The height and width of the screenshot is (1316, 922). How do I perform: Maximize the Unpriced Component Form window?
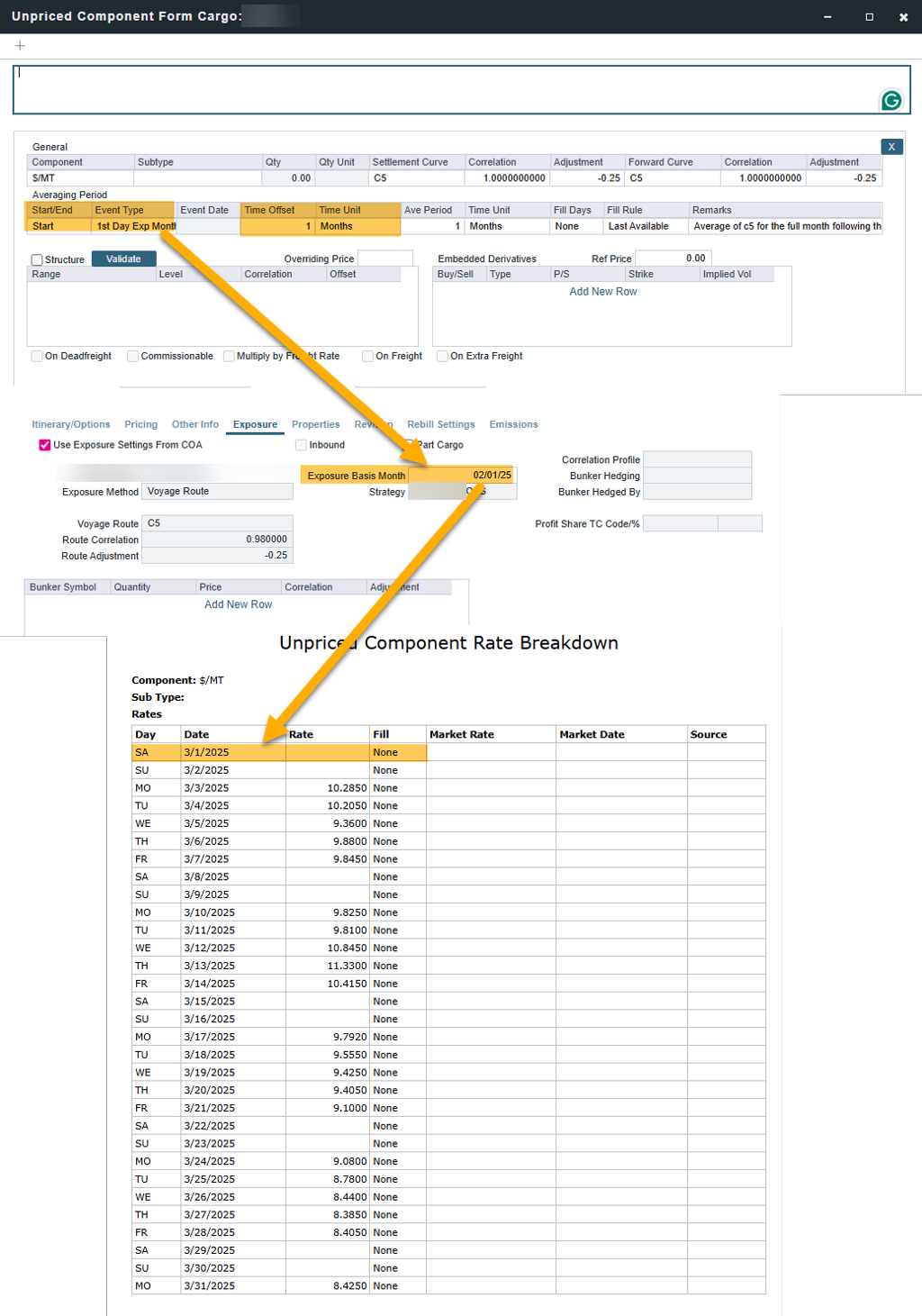coord(869,17)
